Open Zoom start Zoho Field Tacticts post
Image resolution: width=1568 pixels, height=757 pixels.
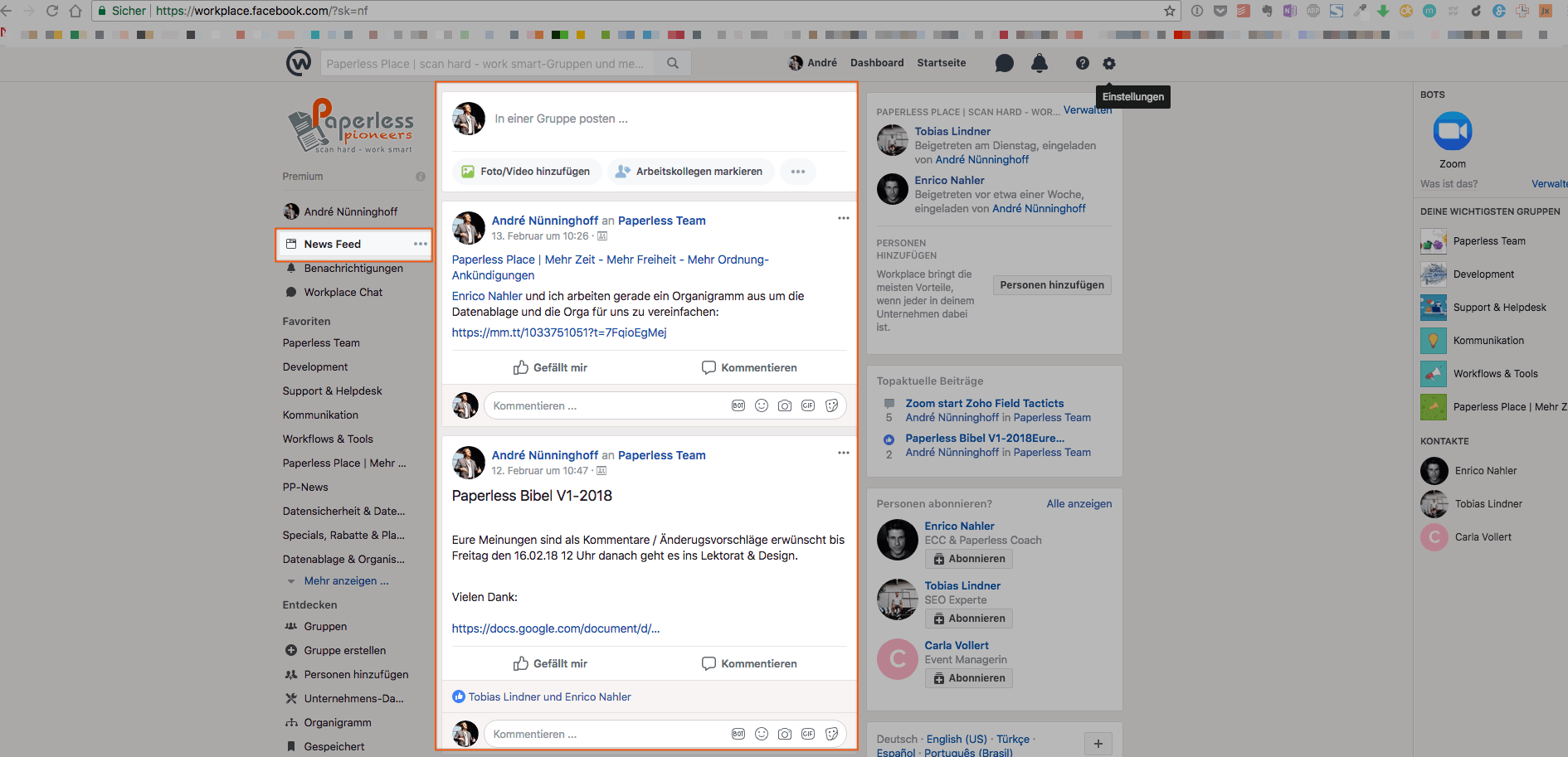click(x=984, y=403)
